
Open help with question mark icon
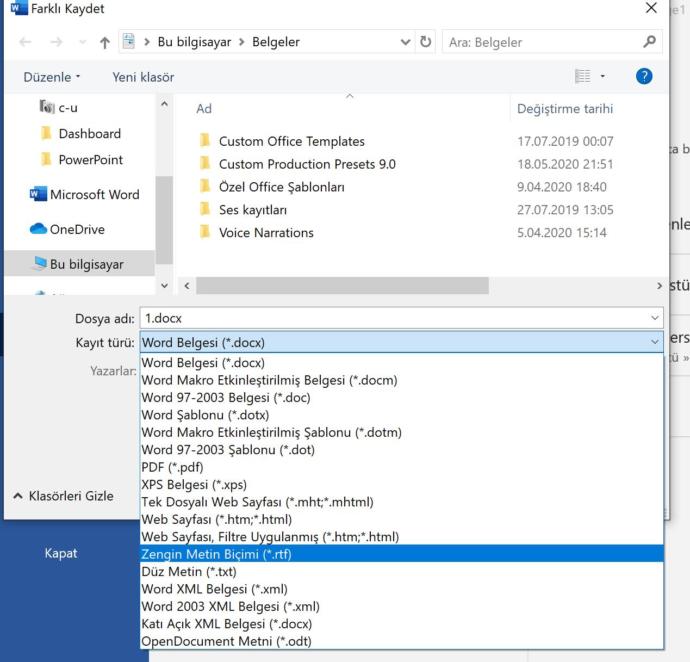pyautogui.click(x=644, y=77)
